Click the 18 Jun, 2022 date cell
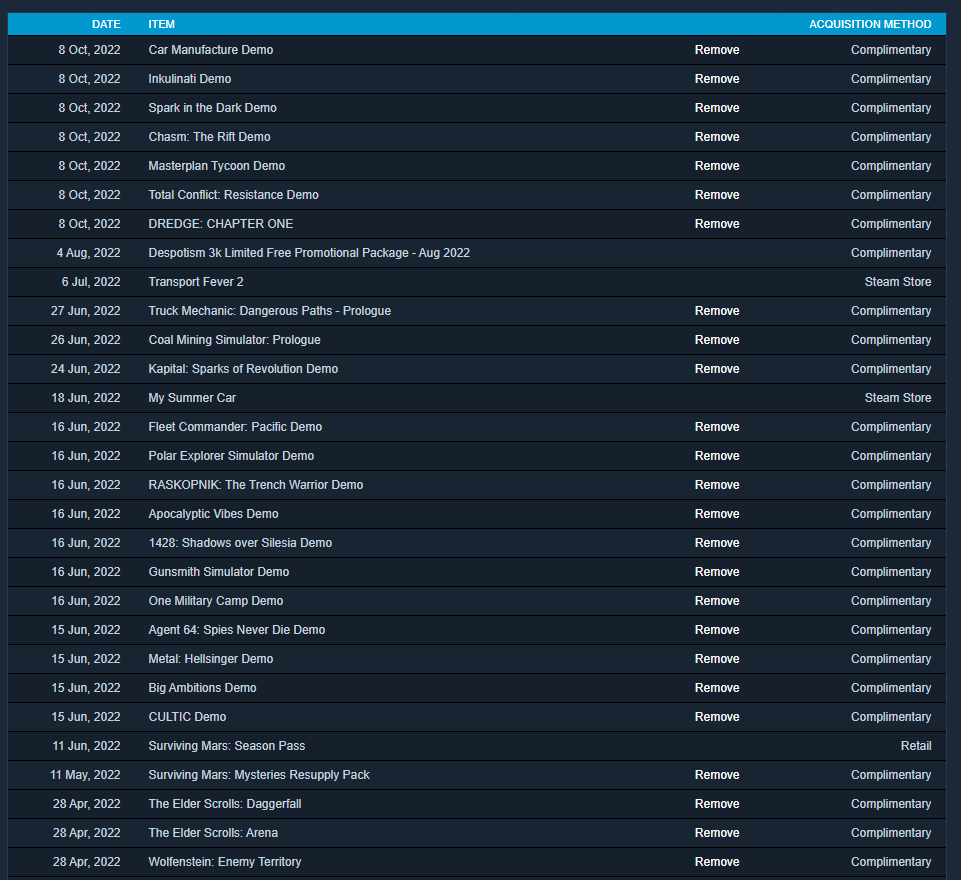 coord(85,398)
